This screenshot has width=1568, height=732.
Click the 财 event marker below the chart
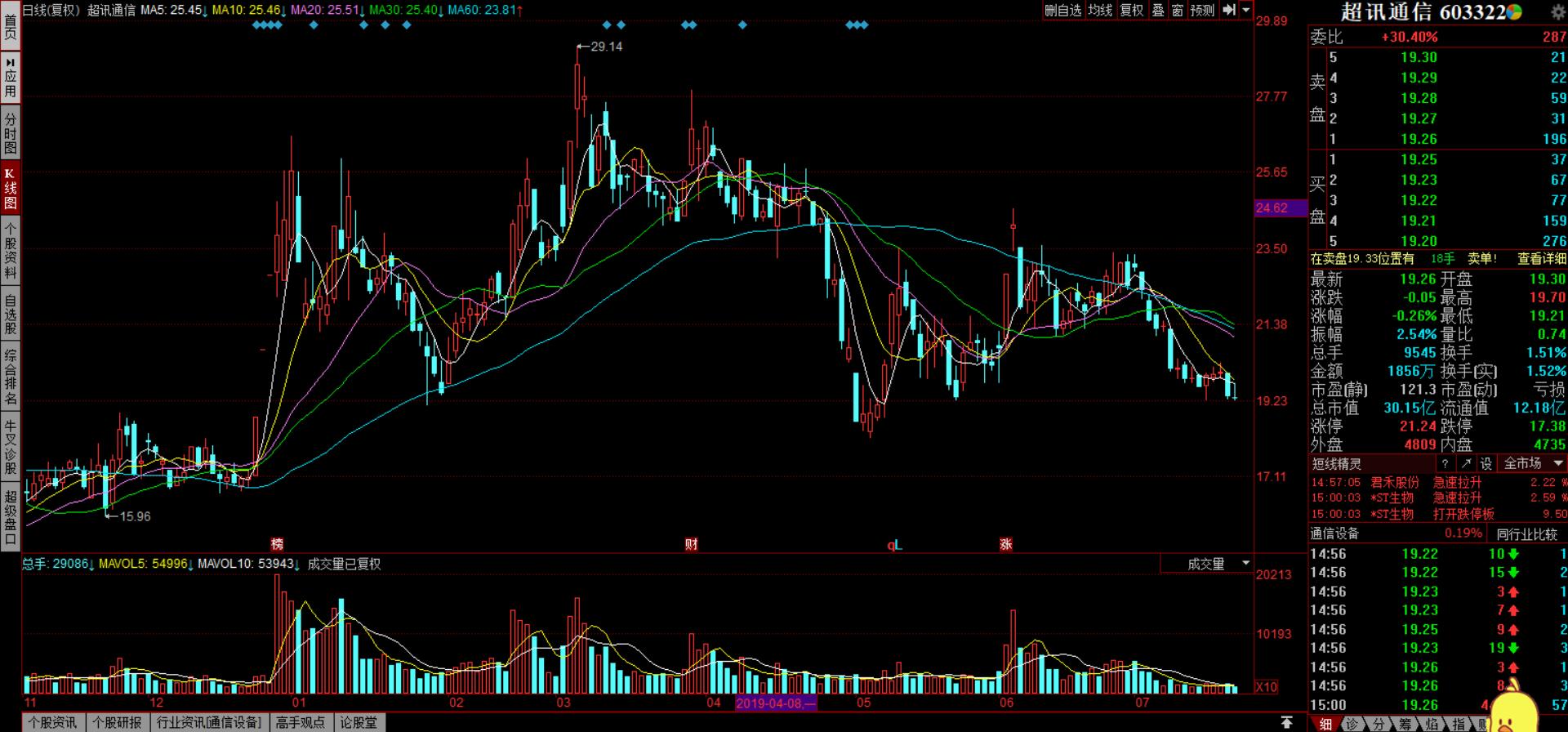[x=692, y=544]
